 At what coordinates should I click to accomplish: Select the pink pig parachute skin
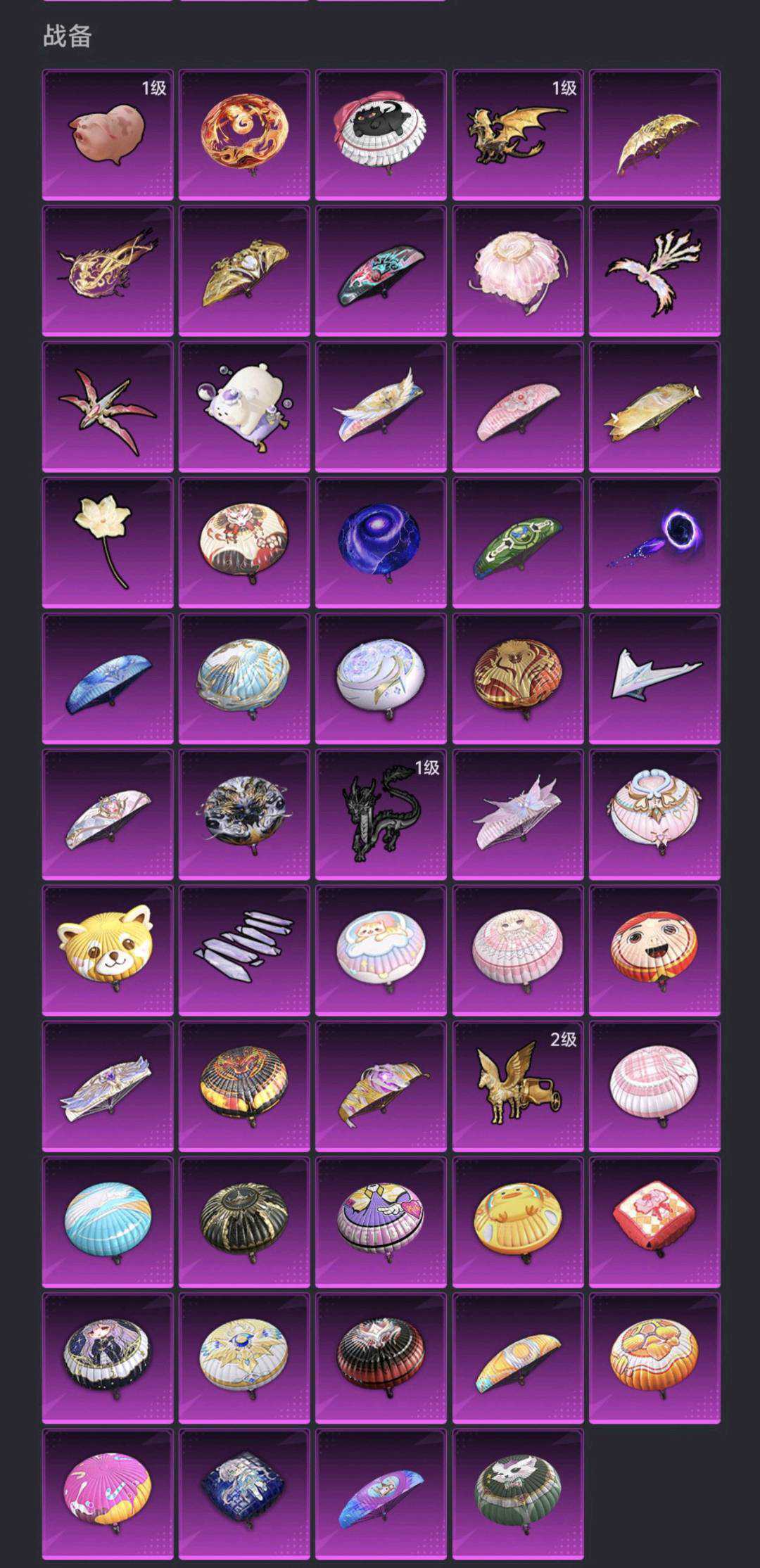point(108,134)
